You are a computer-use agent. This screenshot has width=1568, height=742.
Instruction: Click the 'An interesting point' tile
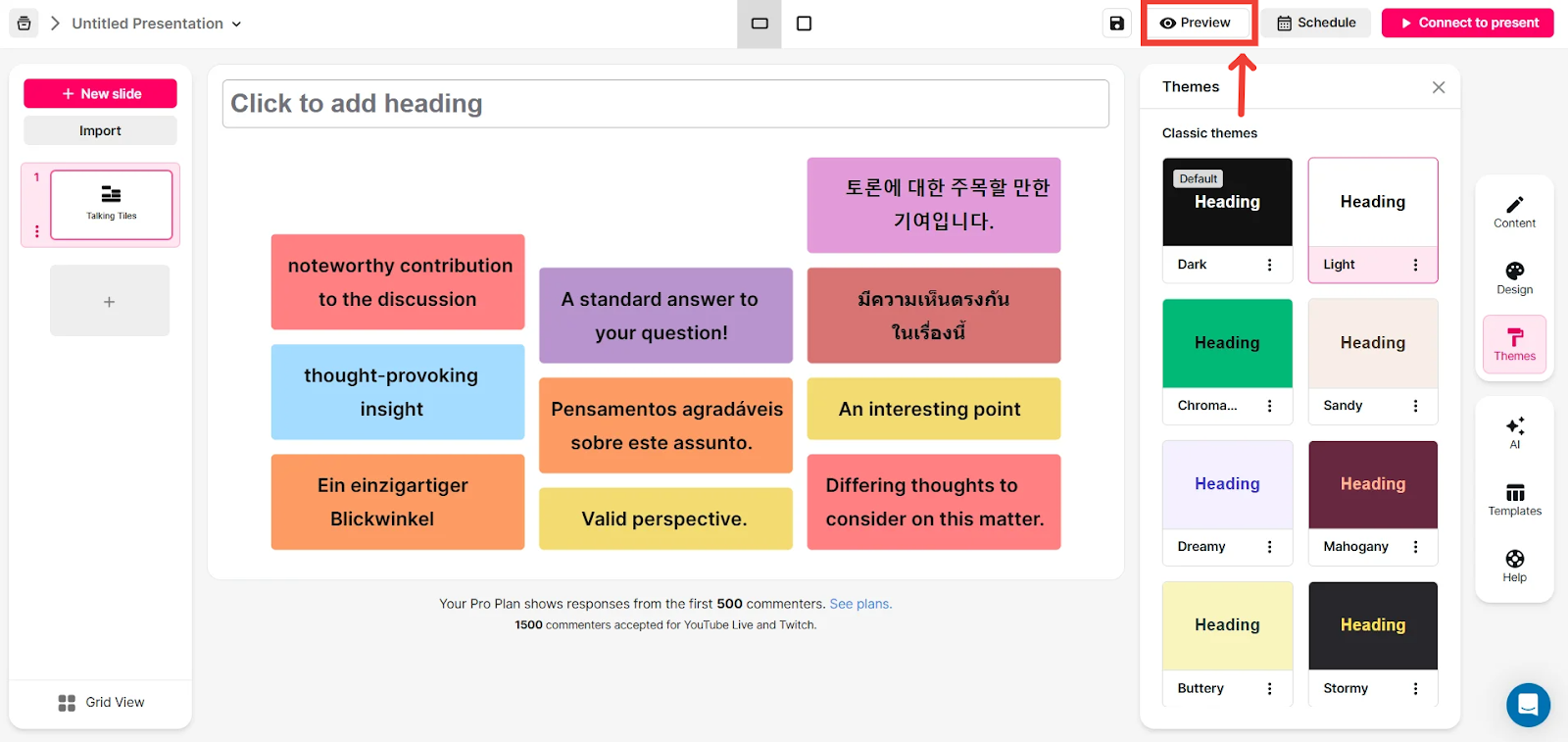tap(934, 409)
